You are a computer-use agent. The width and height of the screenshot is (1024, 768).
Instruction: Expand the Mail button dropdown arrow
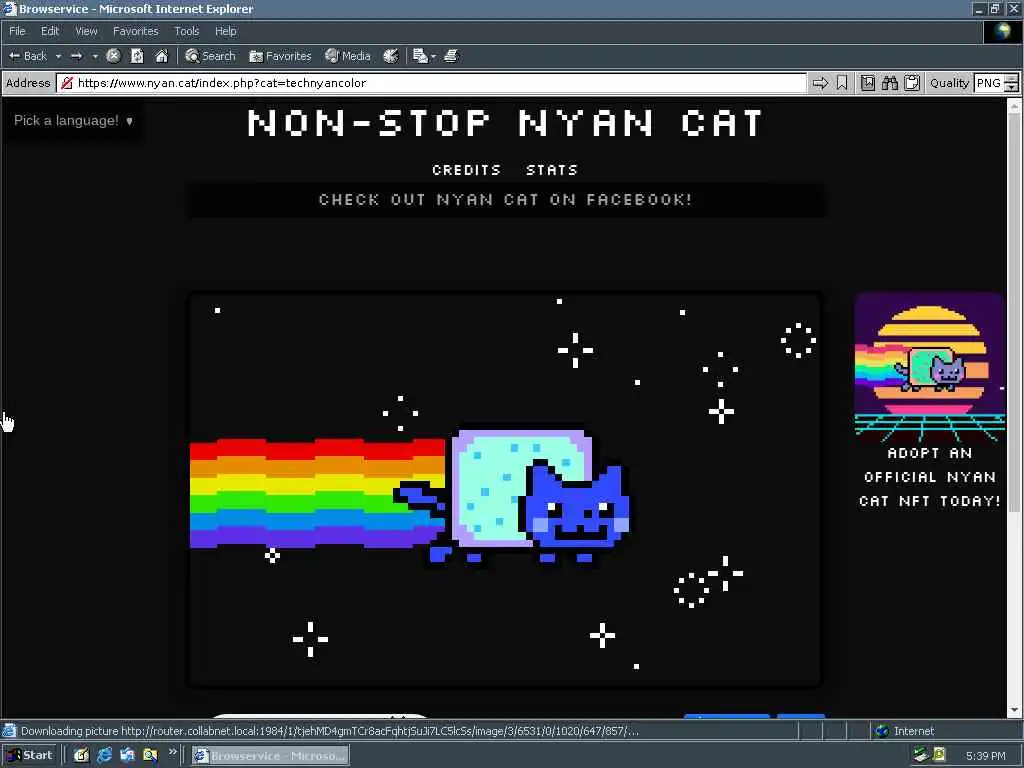434,57
